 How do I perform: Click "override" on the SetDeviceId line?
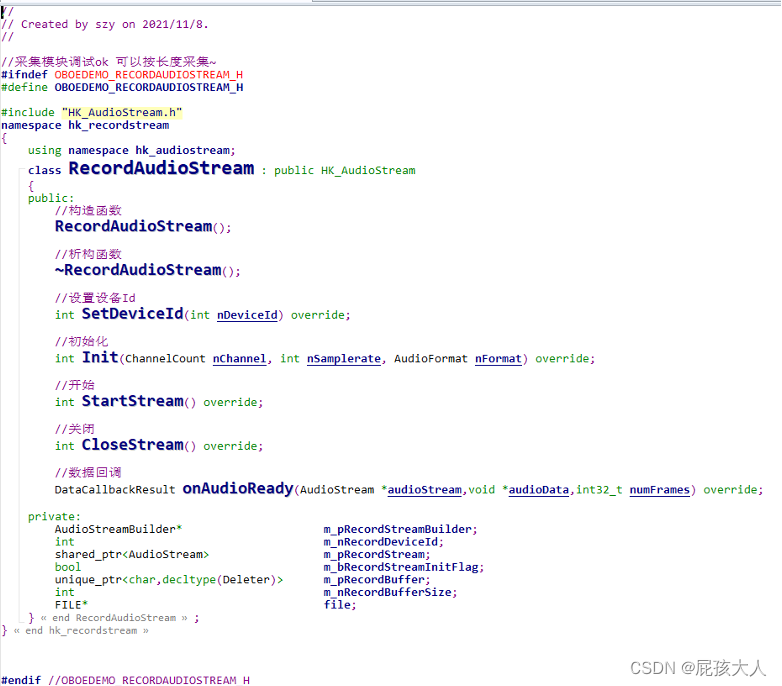[x=318, y=315]
